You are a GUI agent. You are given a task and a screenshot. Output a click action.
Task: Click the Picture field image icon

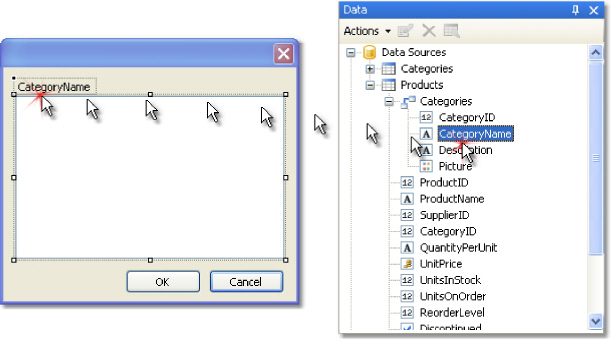coord(426,166)
